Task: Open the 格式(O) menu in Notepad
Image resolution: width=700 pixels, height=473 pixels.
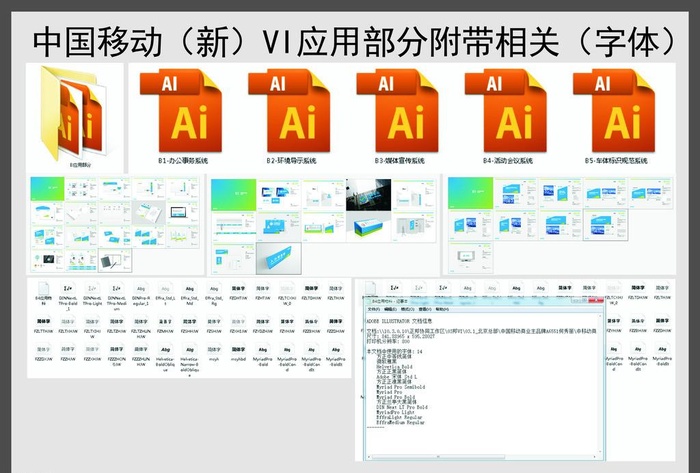Action: click(x=407, y=309)
